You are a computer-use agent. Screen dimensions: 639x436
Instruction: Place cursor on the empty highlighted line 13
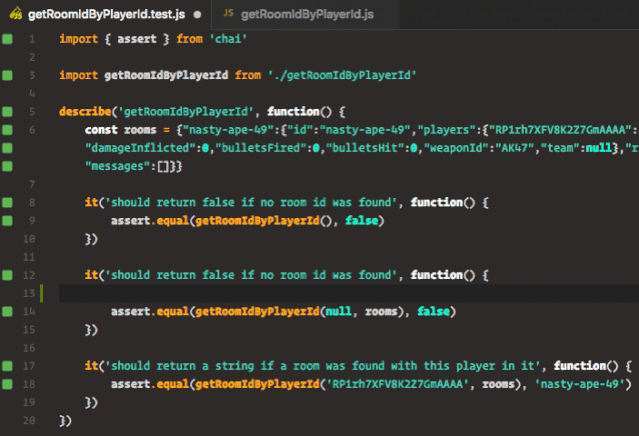point(300,293)
